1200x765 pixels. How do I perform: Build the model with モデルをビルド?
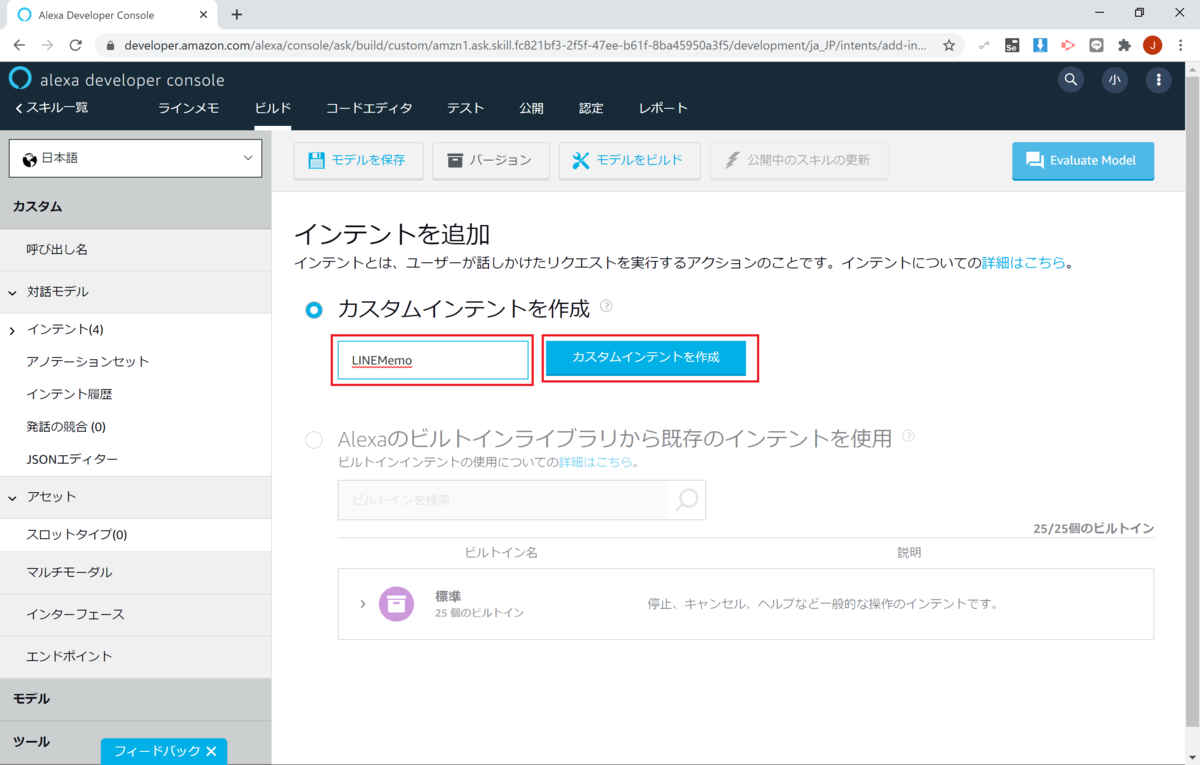pyautogui.click(x=629, y=160)
